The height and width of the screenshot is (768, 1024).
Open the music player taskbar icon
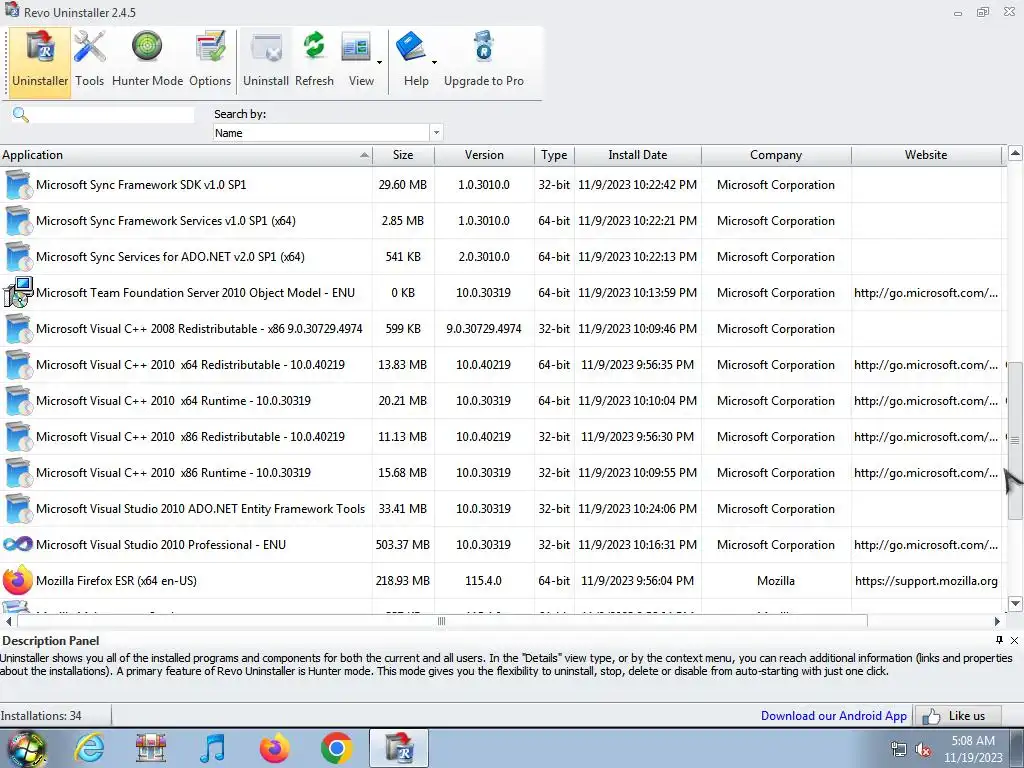[x=213, y=748]
